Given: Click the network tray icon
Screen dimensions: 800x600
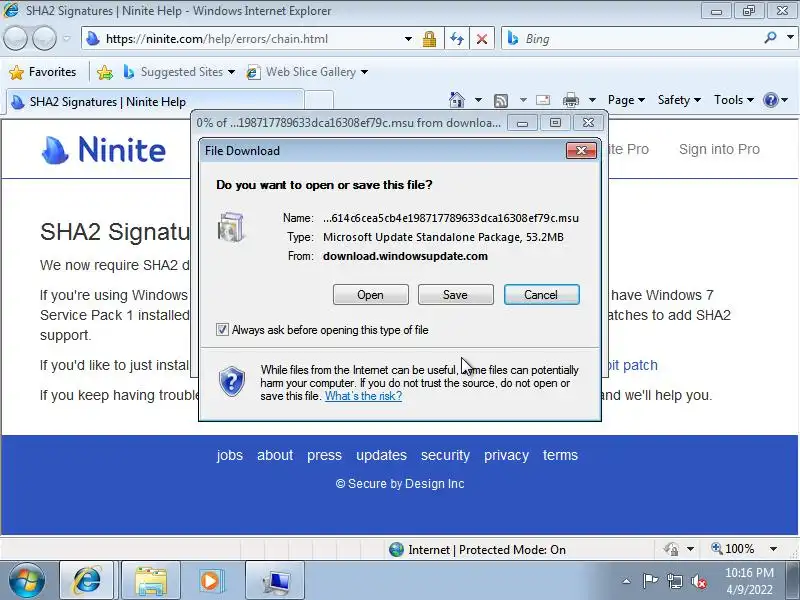Looking at the screenshot, I should click(x=674, y=581).
